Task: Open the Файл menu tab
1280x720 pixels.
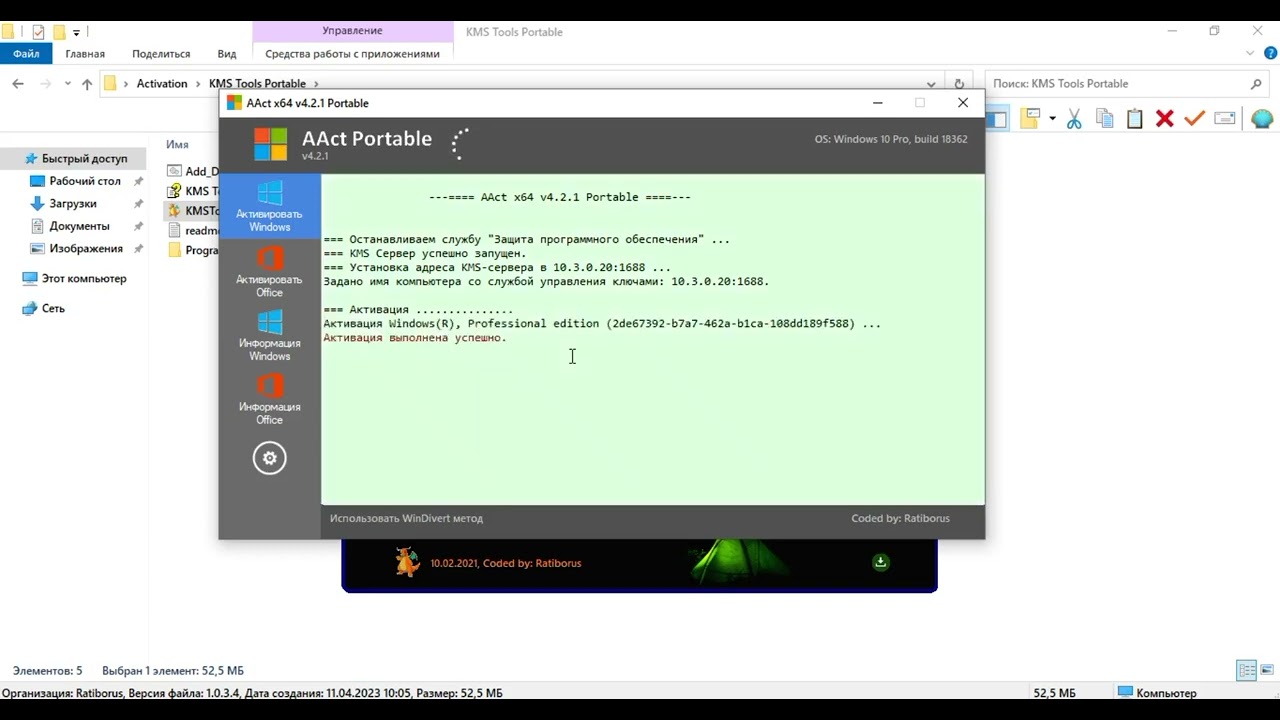Action: (26, 54)
